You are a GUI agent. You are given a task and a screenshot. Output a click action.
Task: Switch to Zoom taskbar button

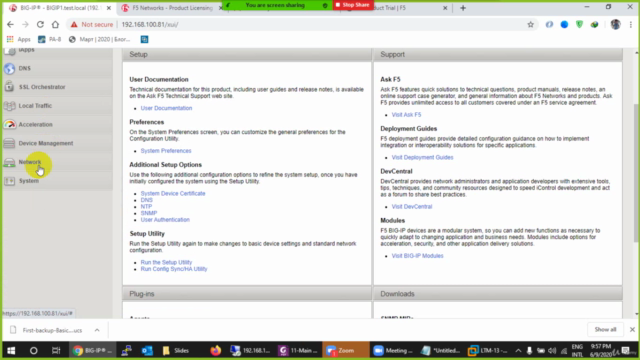pyautogui.click(x=345, y=351)
